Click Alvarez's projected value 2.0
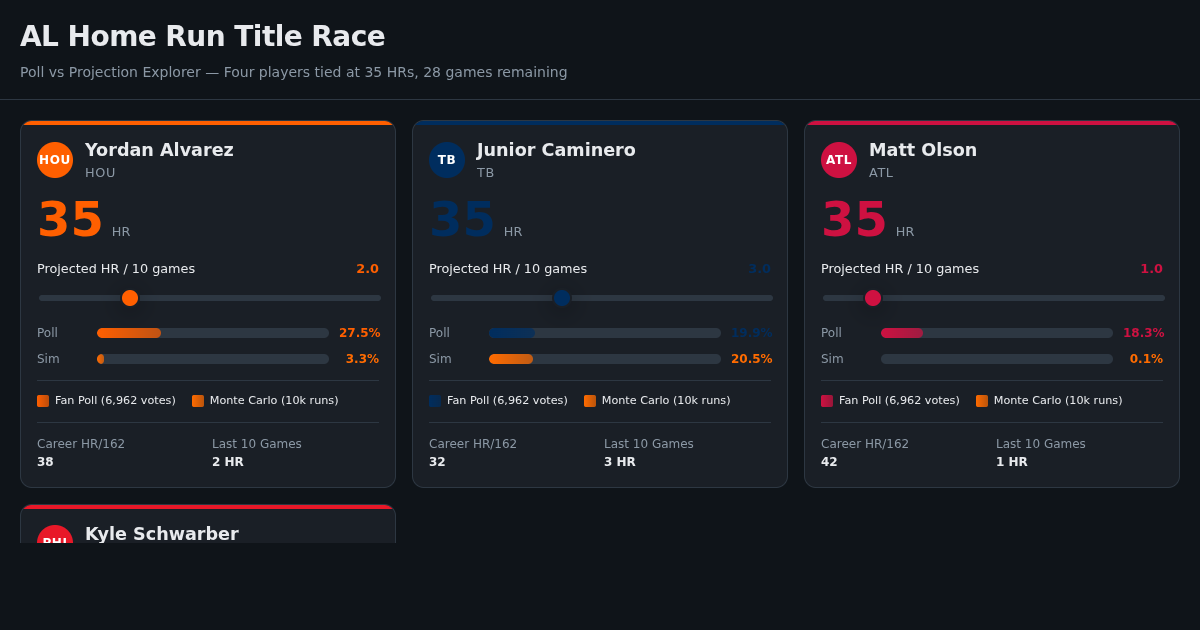The image size is (1200, 630). [x=368, y=269]
